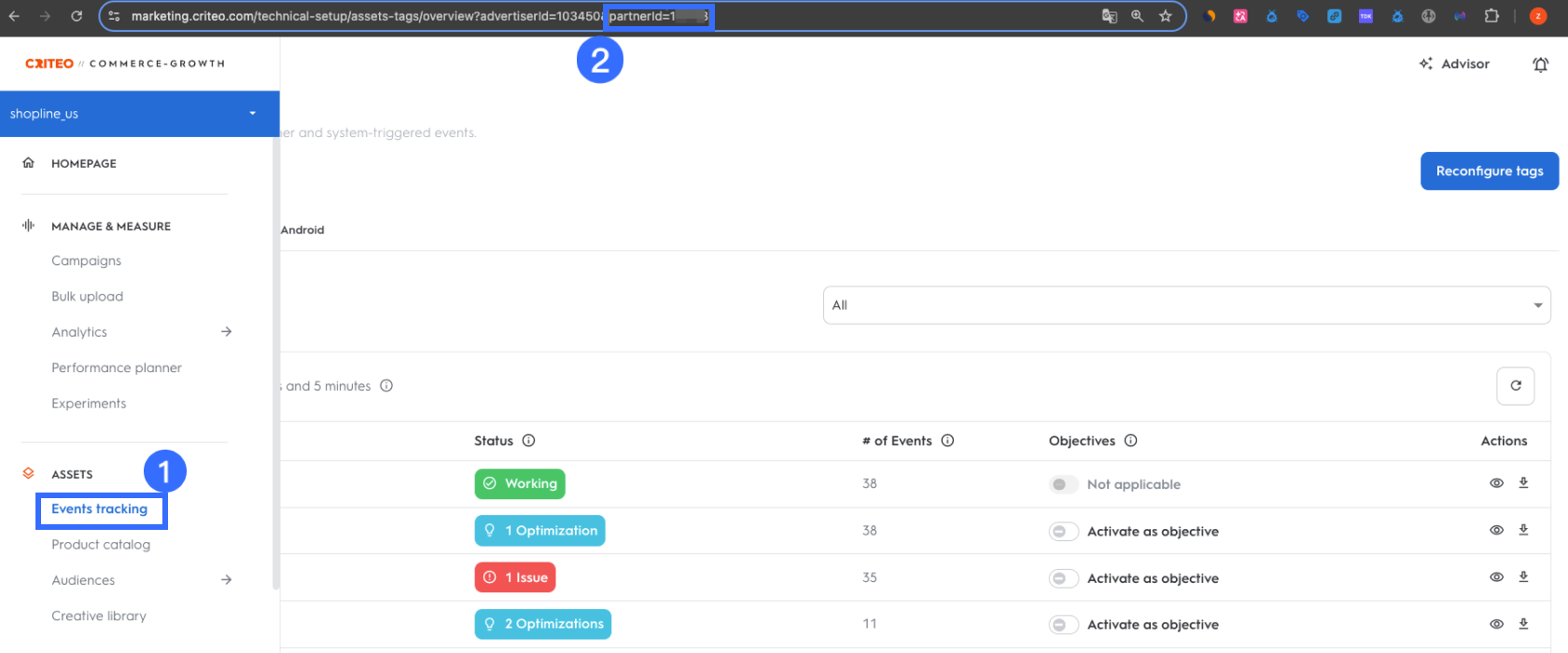Open the 'All' filter dropdown

pyautogui.click(x=1186, y=305)
